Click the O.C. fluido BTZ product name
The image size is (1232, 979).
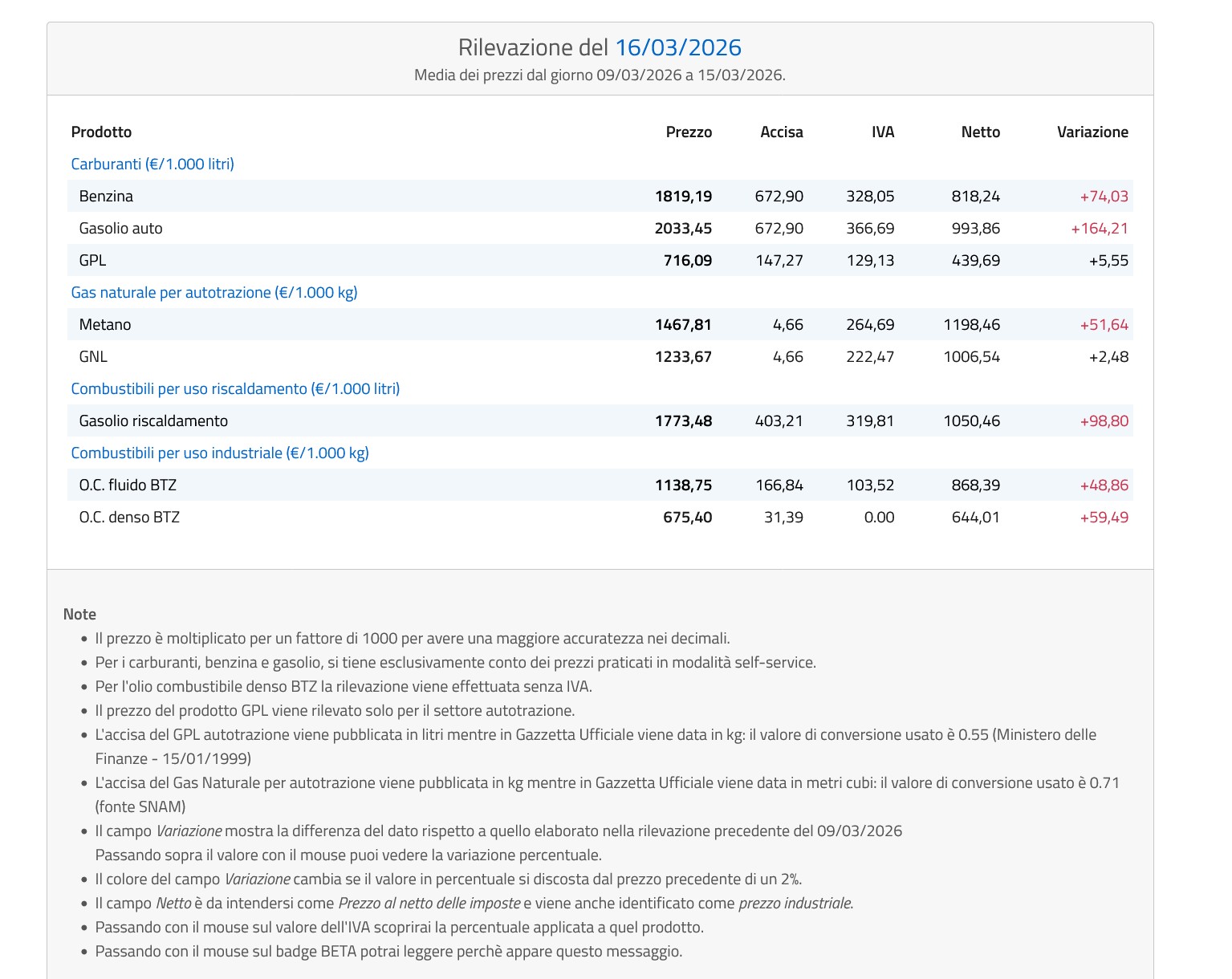[128, 485]
